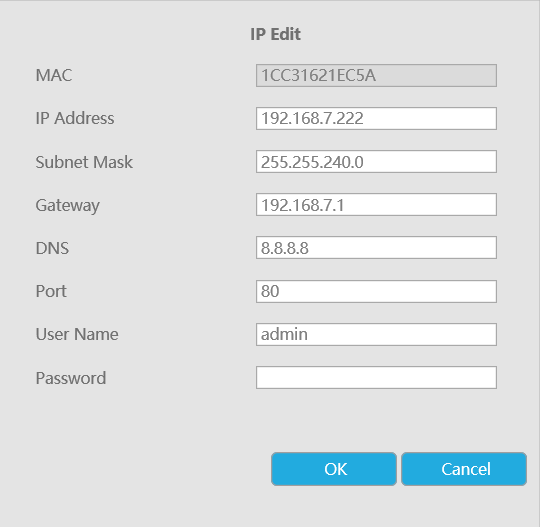Image resolution: width=540 pixels, height=527 pixels.
Task: Activate the Port input field
Action: click(x=376, y=291)
